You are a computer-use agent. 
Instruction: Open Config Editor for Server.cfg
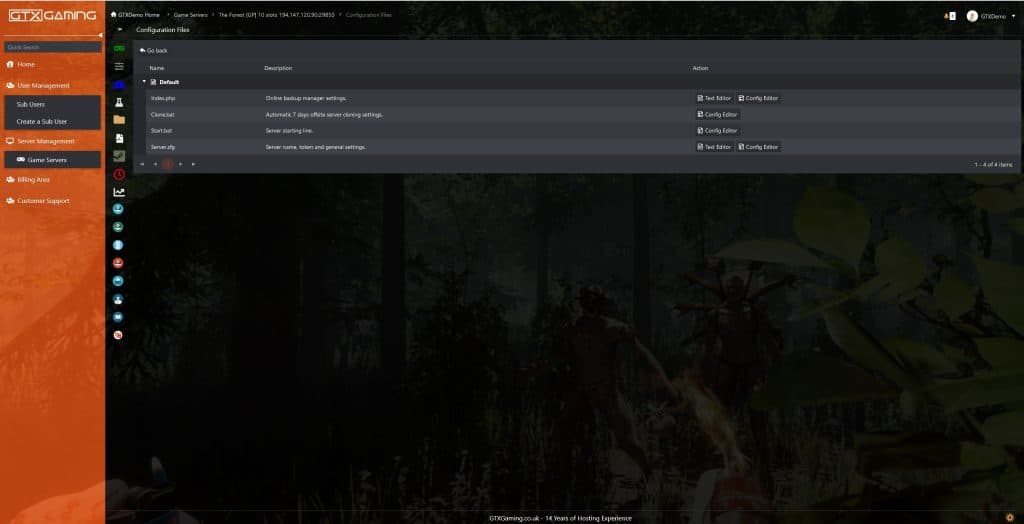point(758,147)
